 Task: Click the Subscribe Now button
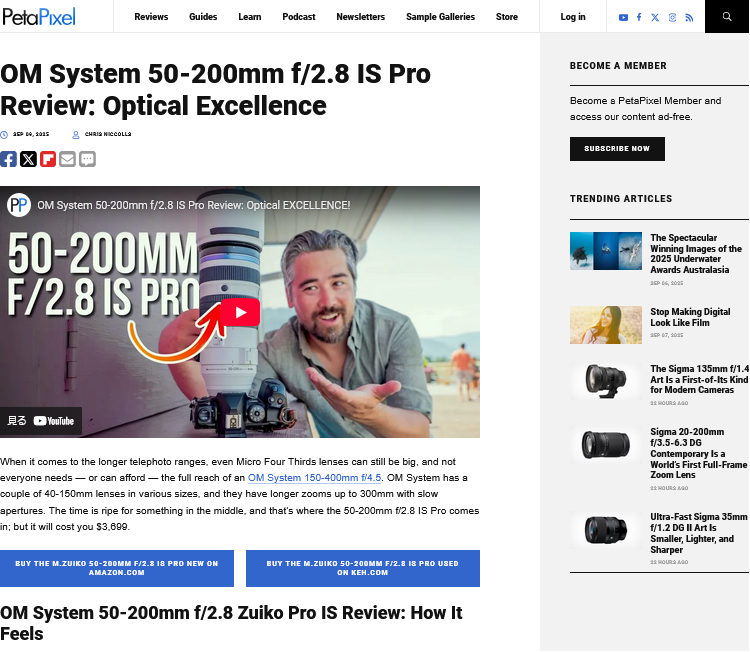point(617,149)
